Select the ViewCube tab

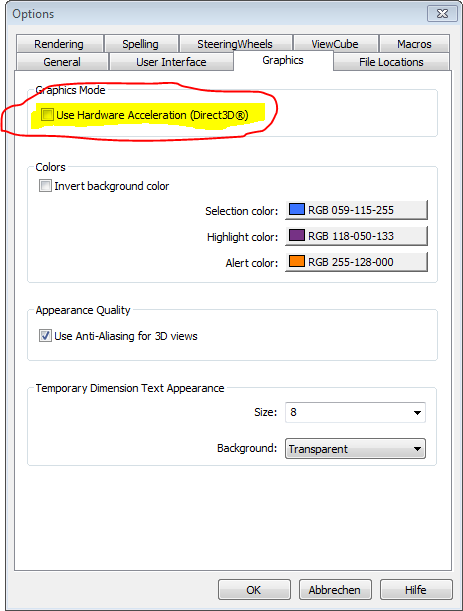click(335, 44)
